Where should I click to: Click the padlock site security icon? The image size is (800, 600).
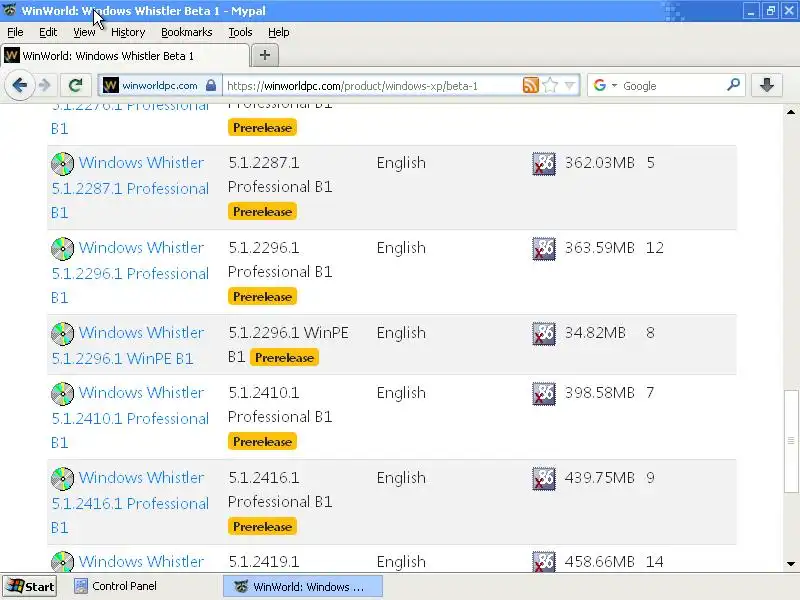(x=211, y=85)
